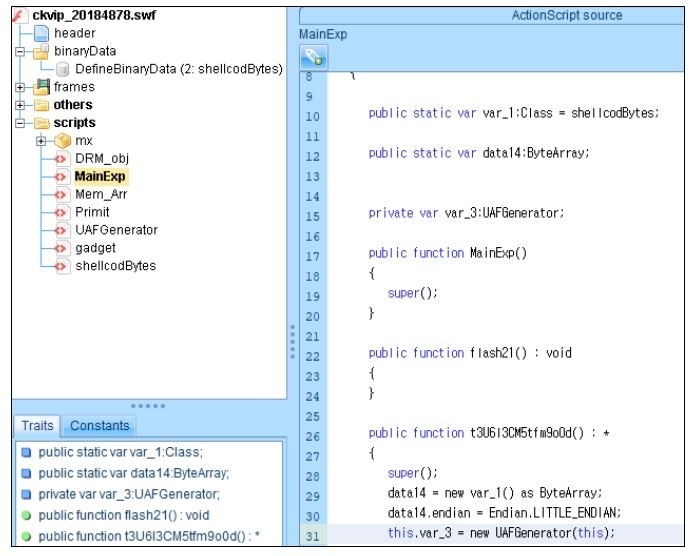Click line number 10 in gutter

pos(312,117)
